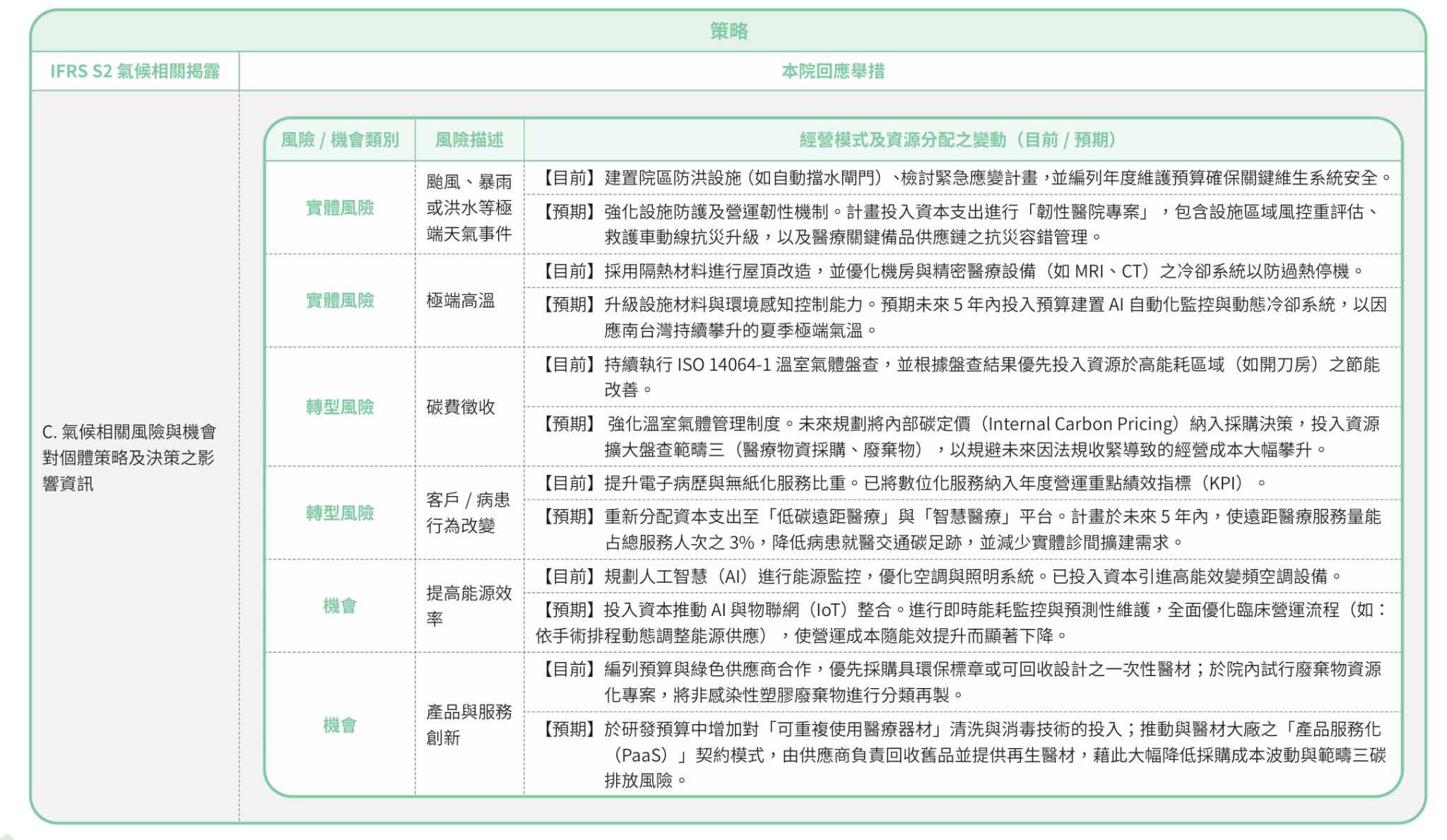Viewport: 1447px width, 840px height.
Task: Select the 颱風、暴雨或洪水等極端天氣事件 description
Action: (469, 208)
